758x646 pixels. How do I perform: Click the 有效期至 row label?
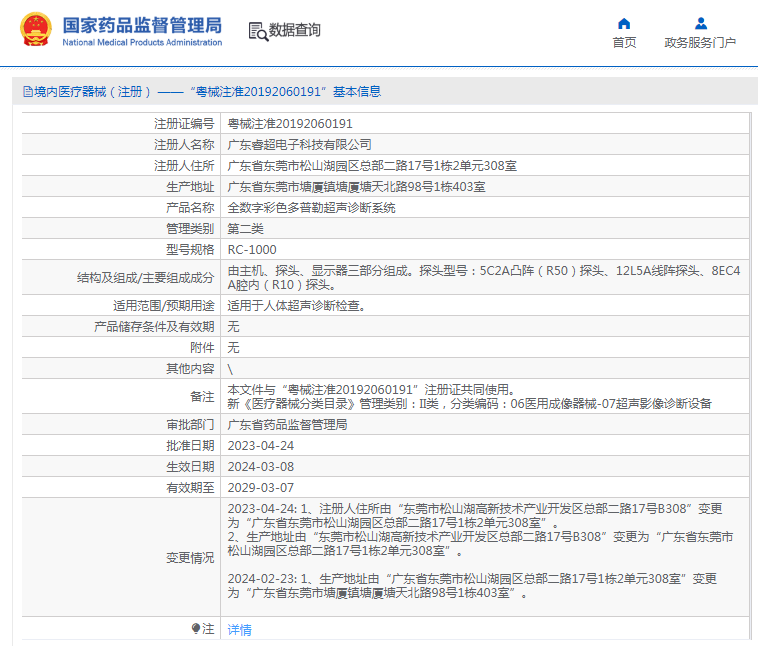190,488
